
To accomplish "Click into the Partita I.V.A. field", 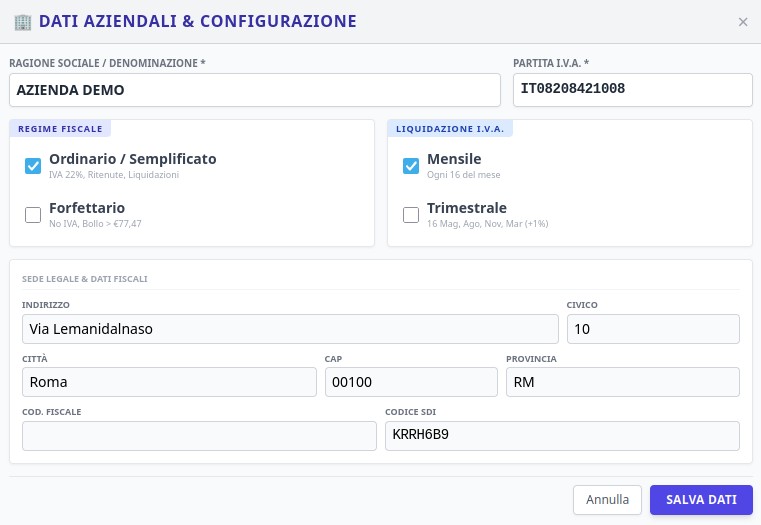I will click(631, 89).
